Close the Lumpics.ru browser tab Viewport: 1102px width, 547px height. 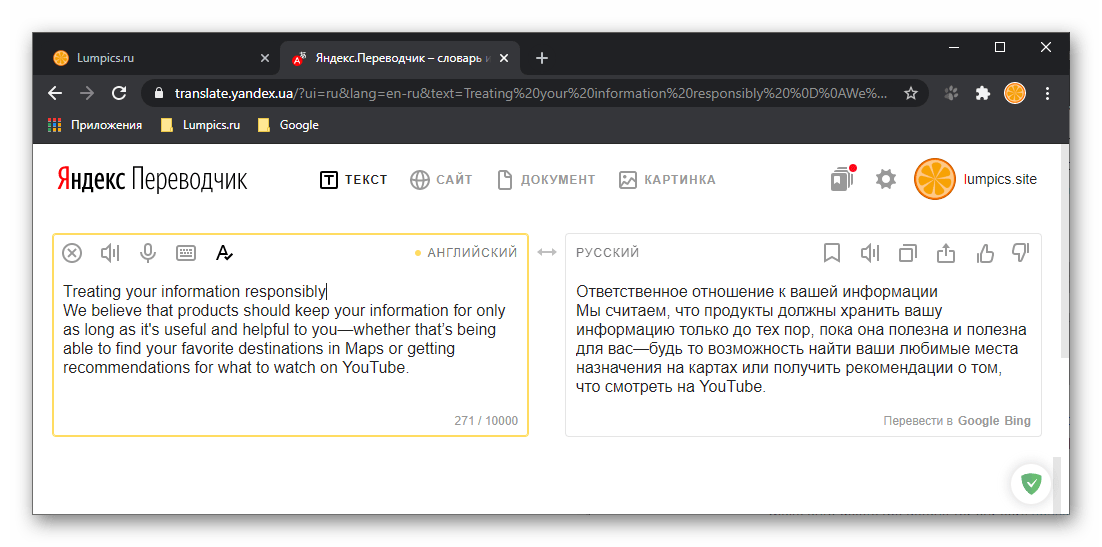pyautogui.click(x=265, y=58)
